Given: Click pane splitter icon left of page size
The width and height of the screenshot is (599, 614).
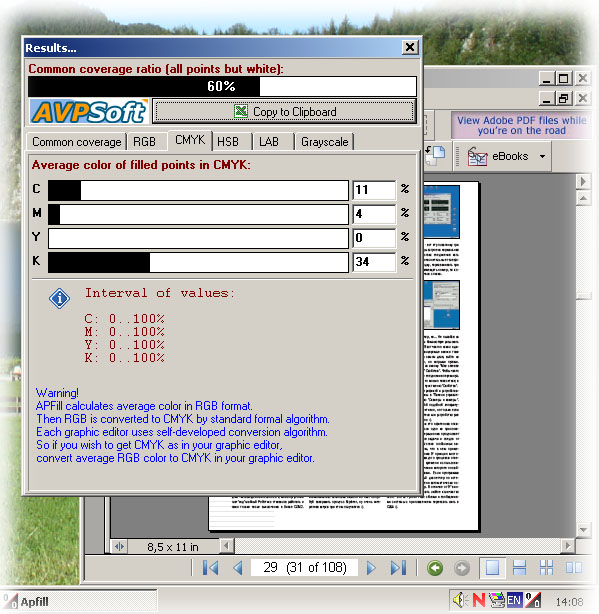Looking at the screenshot, I should click(119, 546).
